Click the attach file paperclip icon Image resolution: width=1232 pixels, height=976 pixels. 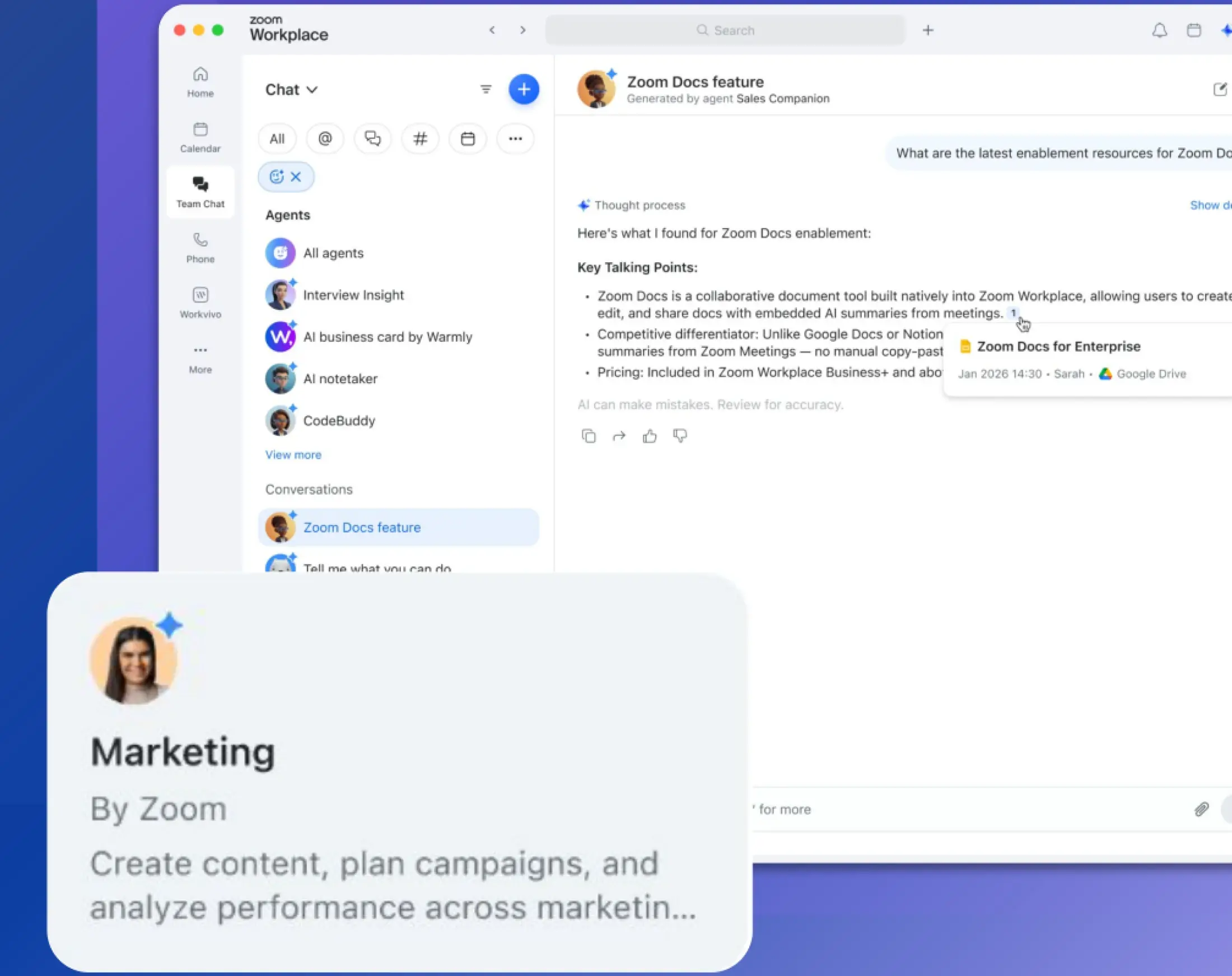tap(1201, 809)
